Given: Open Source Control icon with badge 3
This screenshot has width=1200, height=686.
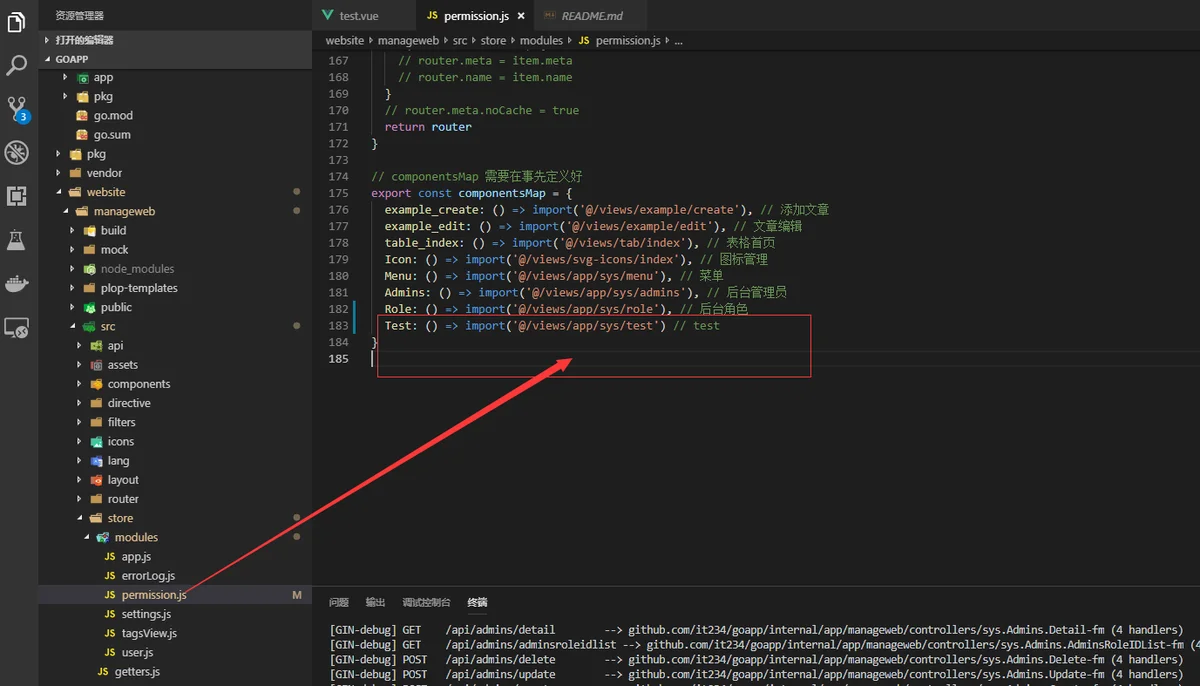Looking at the screenshot, I should pyautogui.click(x=17, y=109).
